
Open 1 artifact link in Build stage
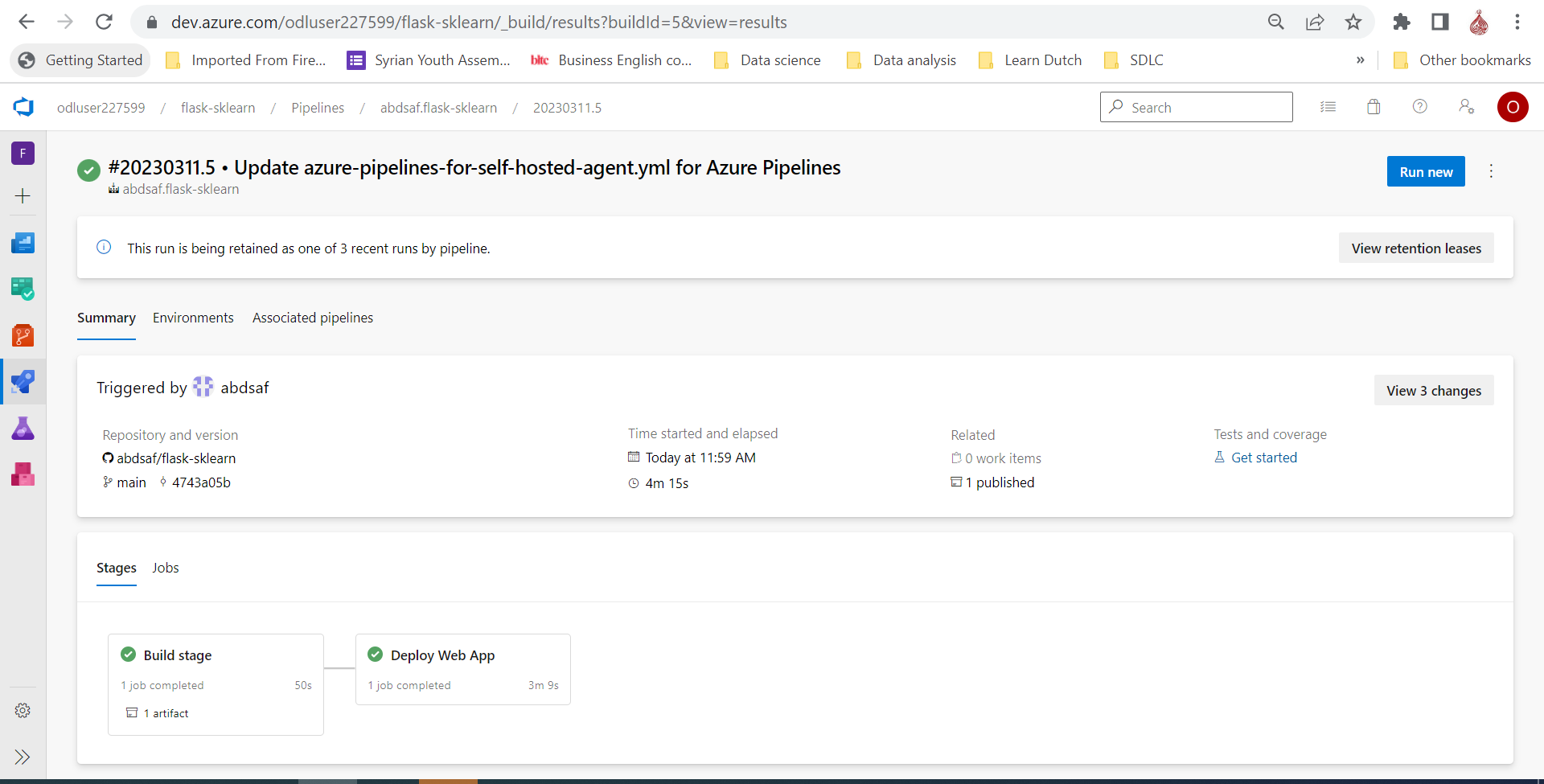[x=166, y=713]
